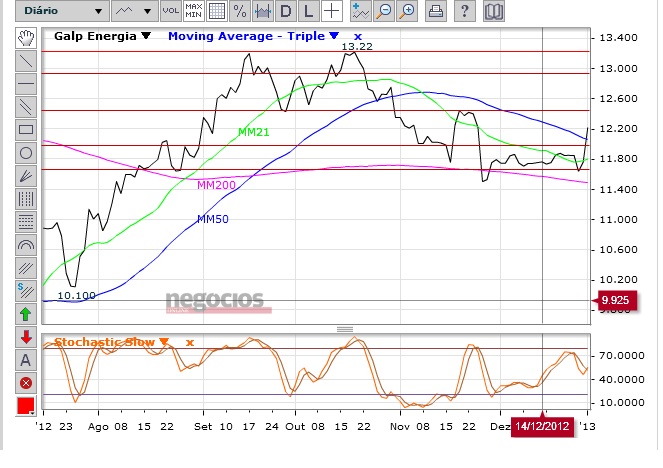The width and height of the screenshot is (663, 468).
Task: Select the horizontal retracement lines tool
Action: click(x=26, y=222)
